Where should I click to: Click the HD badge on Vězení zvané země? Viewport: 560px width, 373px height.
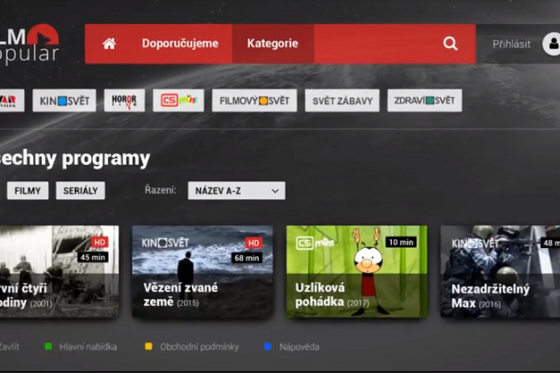tap(254, 243)
